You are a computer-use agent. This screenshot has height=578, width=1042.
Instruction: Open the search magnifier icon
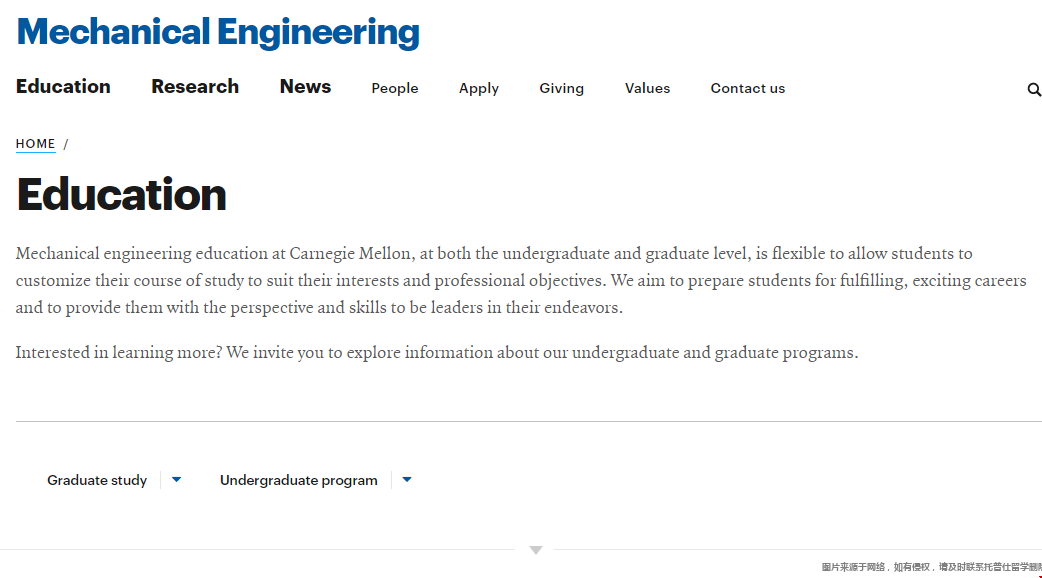[x=1034, y=90]
